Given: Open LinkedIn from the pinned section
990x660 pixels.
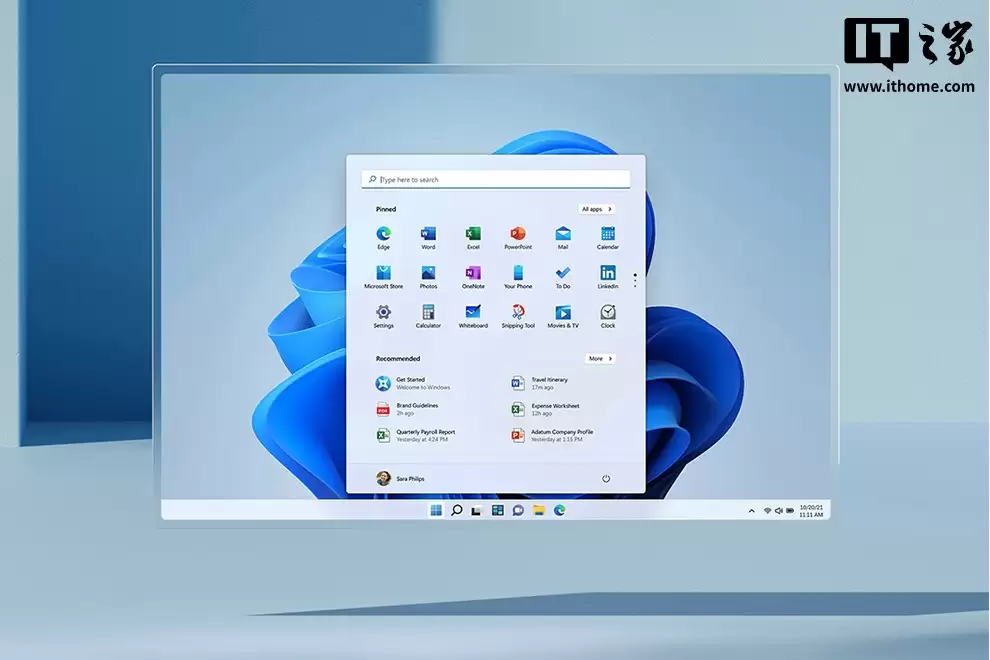Looking at the screenshot, I should pos(608,274).
